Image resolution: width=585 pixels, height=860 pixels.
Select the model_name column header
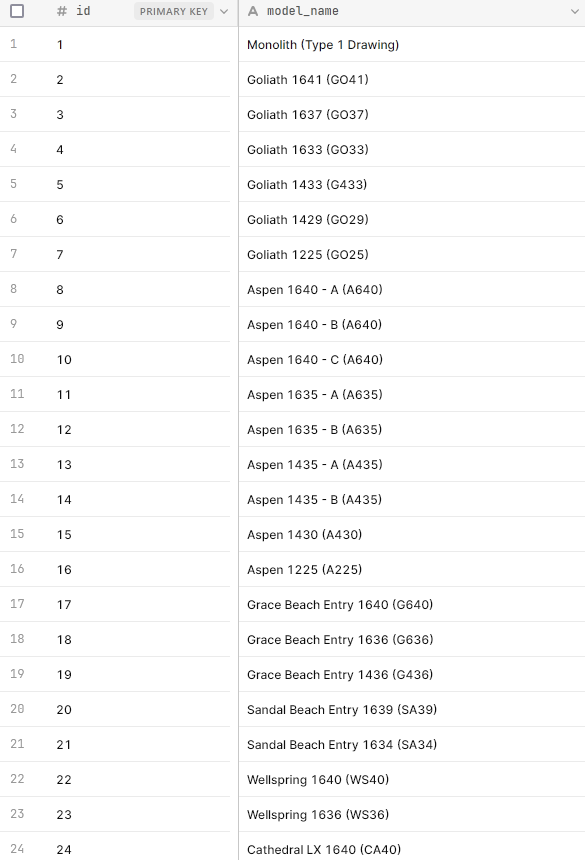coord(412,12)
